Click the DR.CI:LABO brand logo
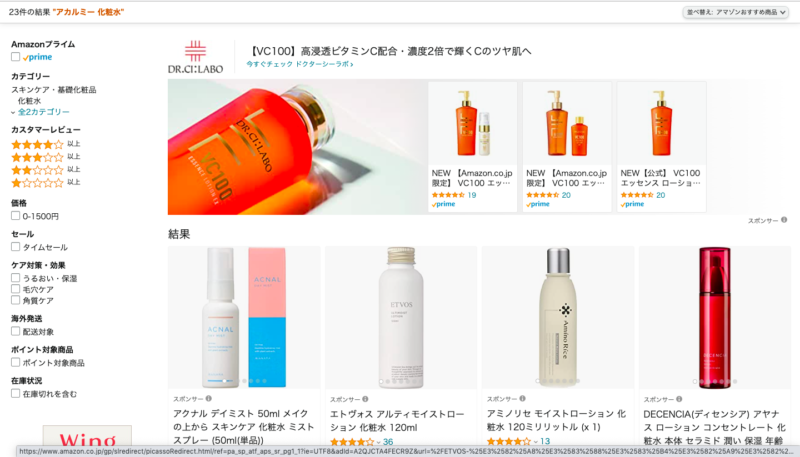The height and width of the screenshot is (457, 800). (195, 57)
